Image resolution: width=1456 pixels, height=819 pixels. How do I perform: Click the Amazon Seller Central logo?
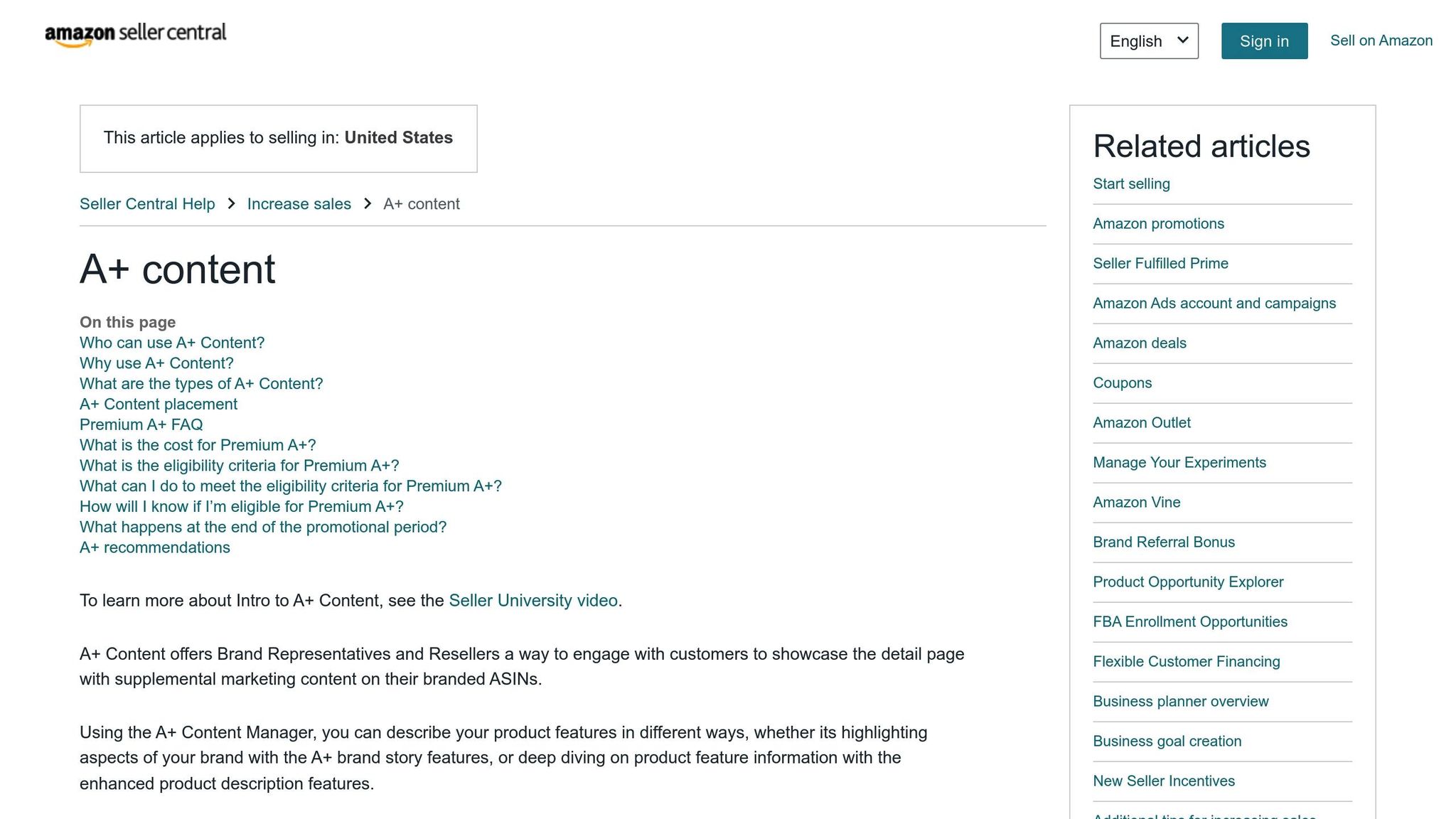click(x=136, y=34)
